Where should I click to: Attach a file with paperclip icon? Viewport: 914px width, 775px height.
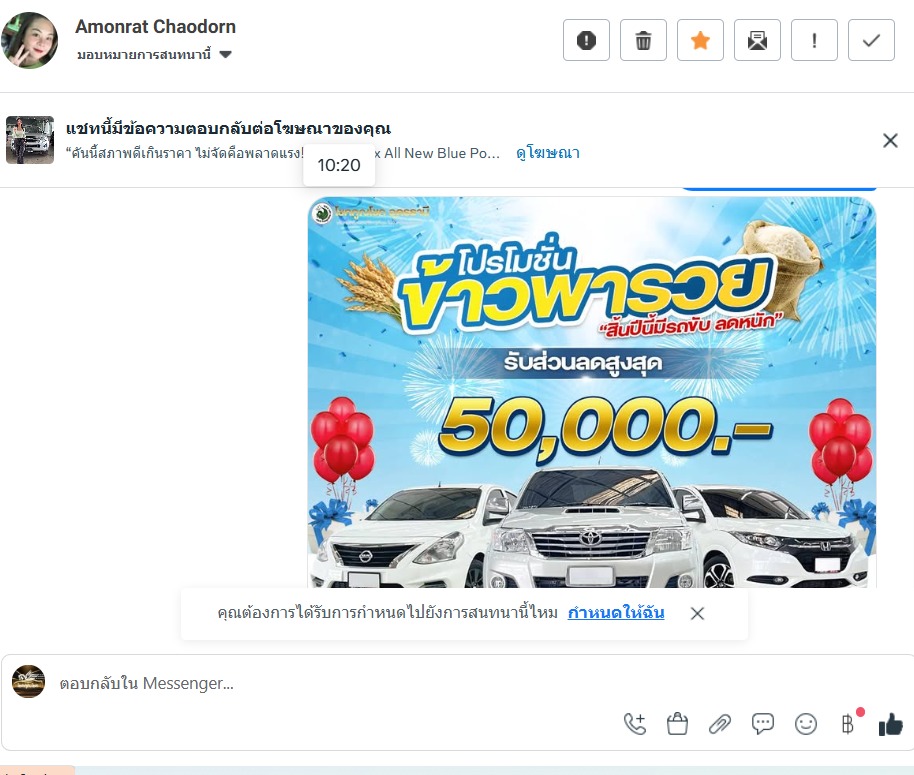click(x=720, y=724)
